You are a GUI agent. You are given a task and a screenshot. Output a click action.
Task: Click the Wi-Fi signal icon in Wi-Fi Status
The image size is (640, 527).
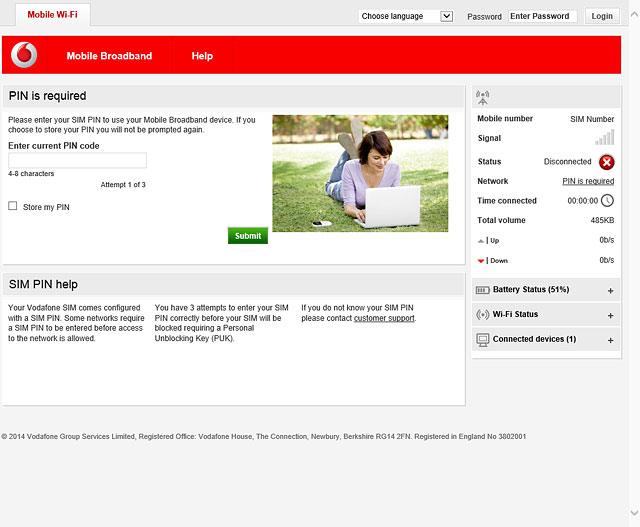pos(482,315)
